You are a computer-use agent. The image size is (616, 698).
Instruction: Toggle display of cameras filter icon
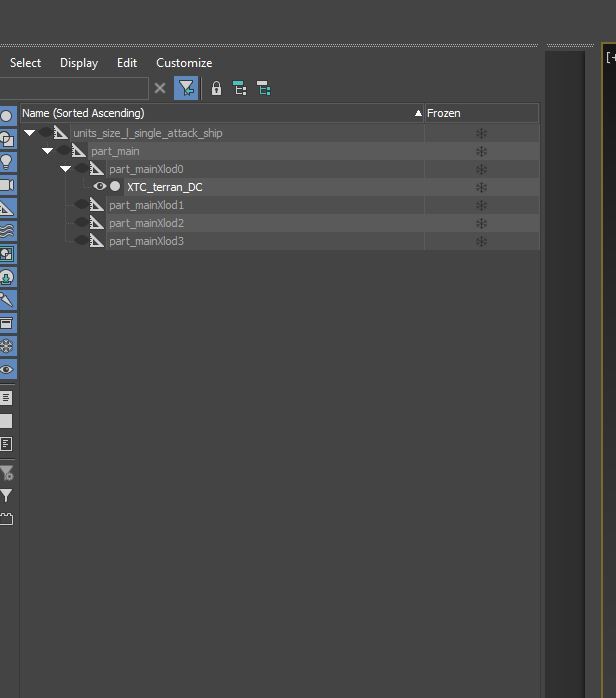(x=6, y=185)
